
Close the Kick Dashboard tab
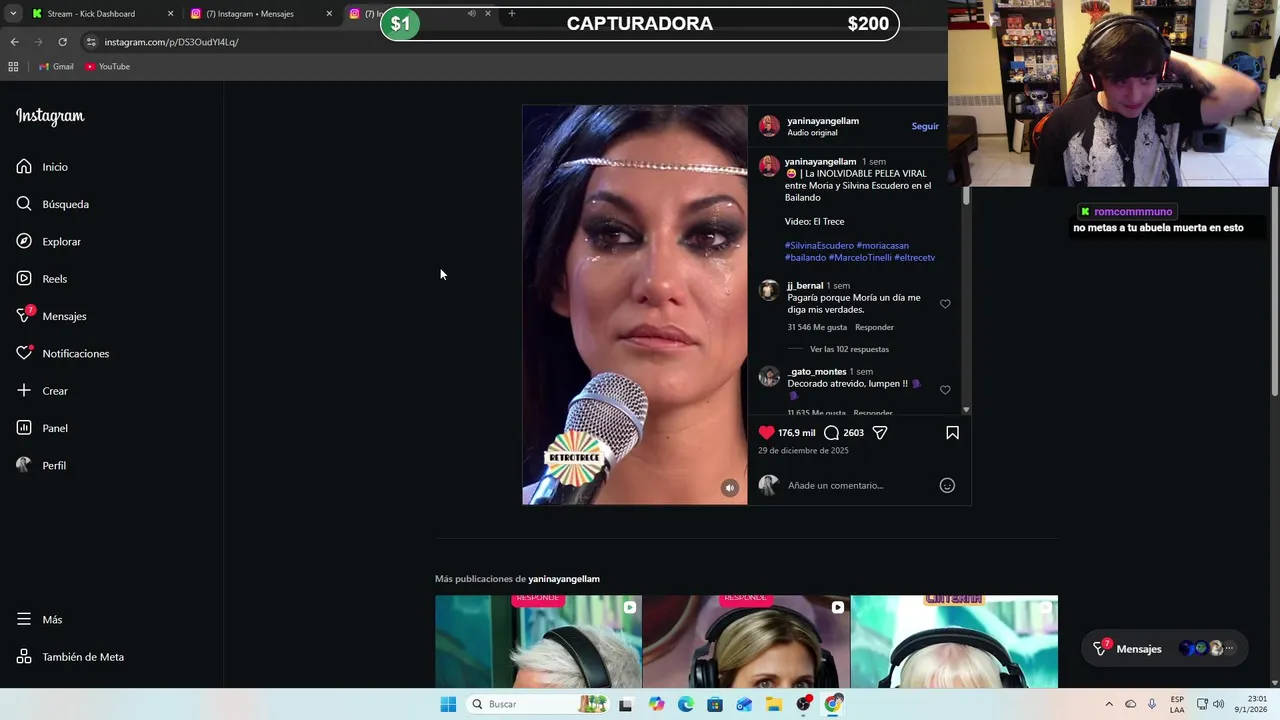[x=170, y=14]
